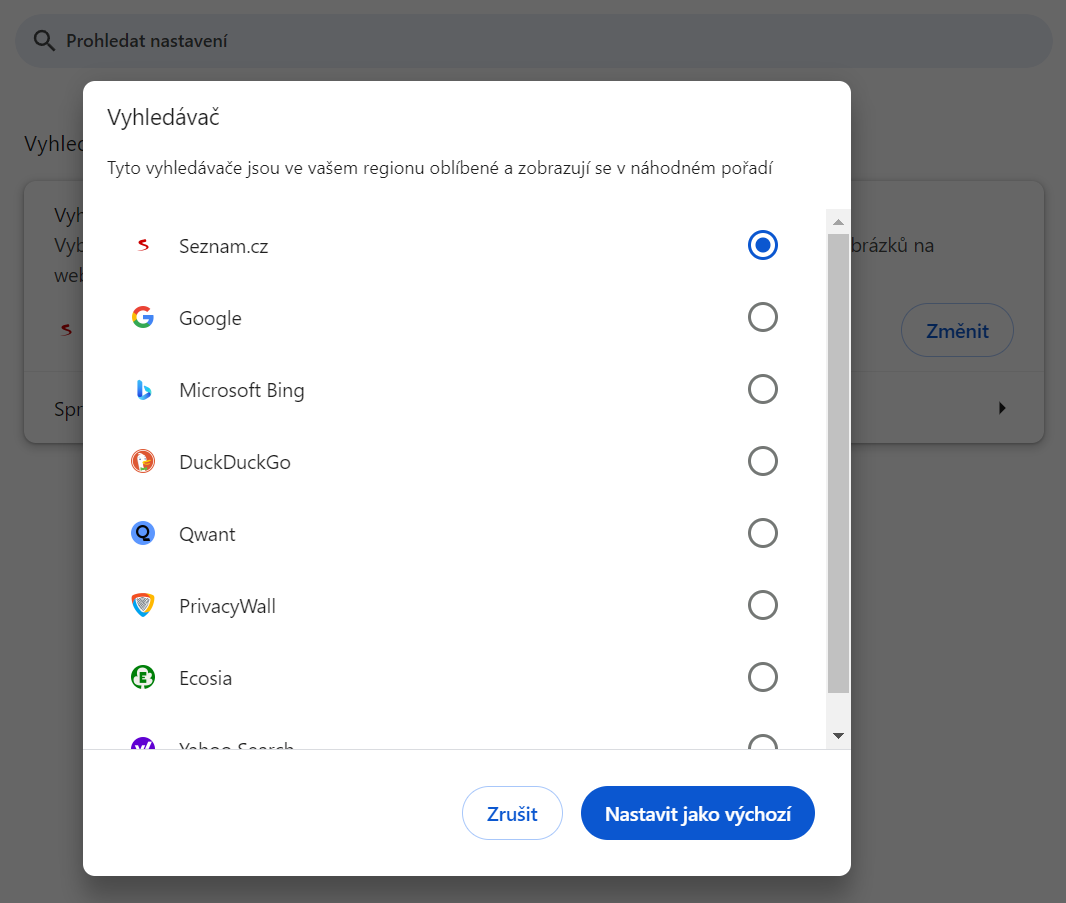
Task: Expand the partially hidden settings row chevron
Action: (1003, 407)
